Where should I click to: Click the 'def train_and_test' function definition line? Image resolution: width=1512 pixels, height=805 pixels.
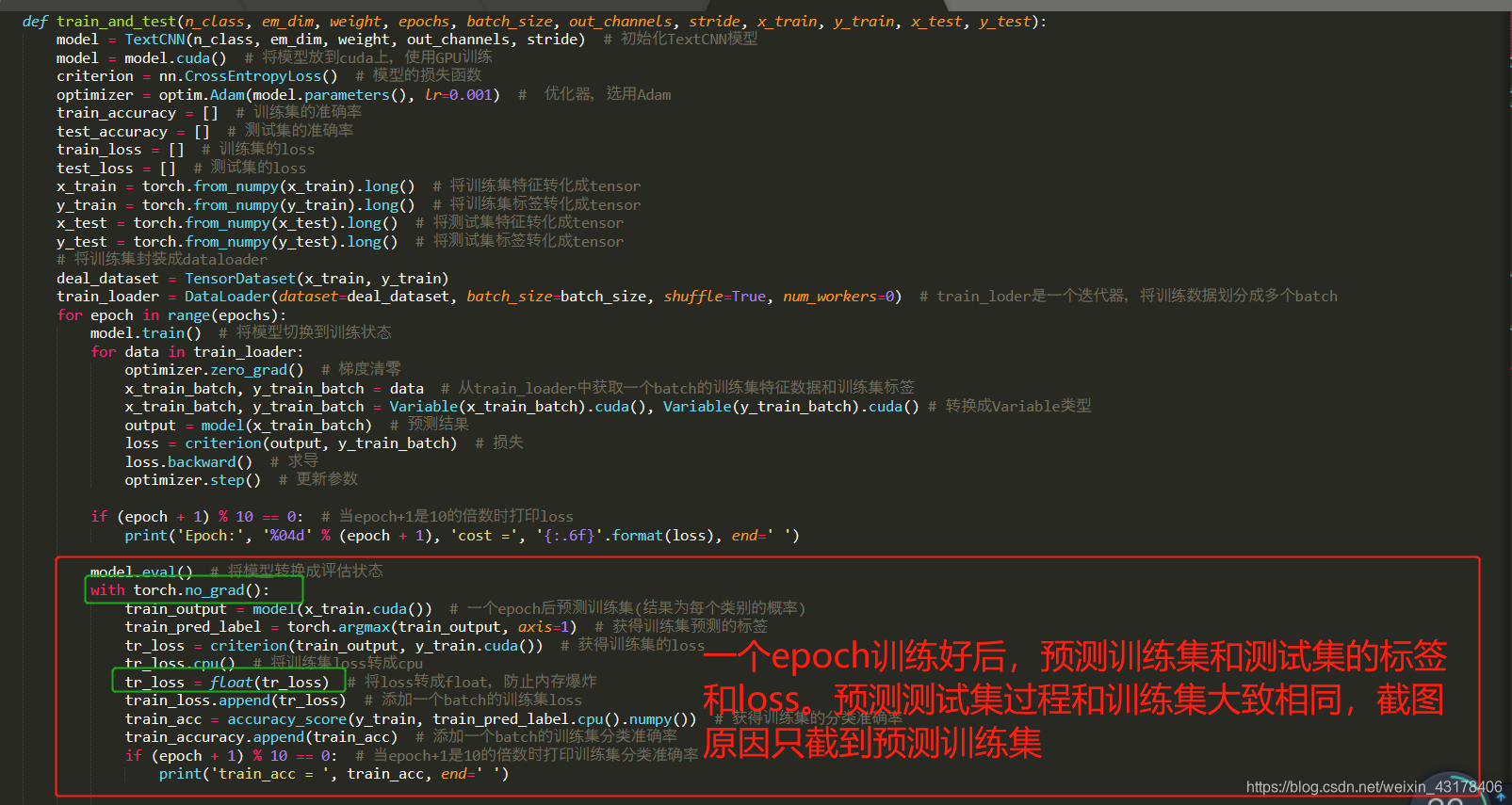tap(534, 21)
